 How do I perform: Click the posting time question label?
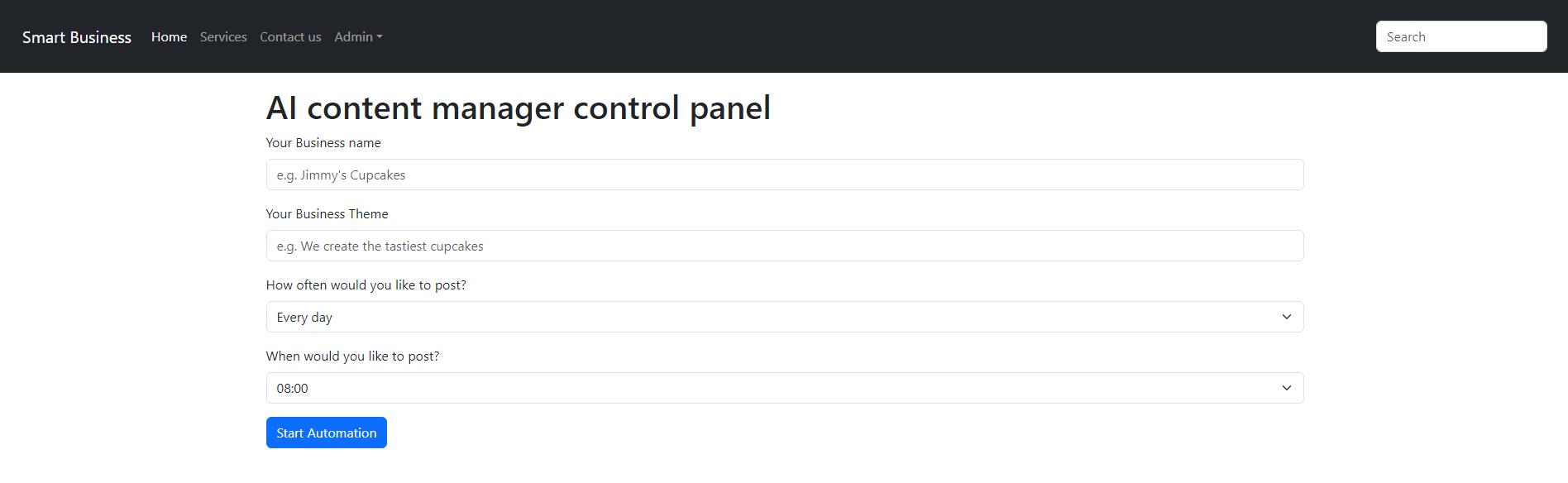coord(352,356)
